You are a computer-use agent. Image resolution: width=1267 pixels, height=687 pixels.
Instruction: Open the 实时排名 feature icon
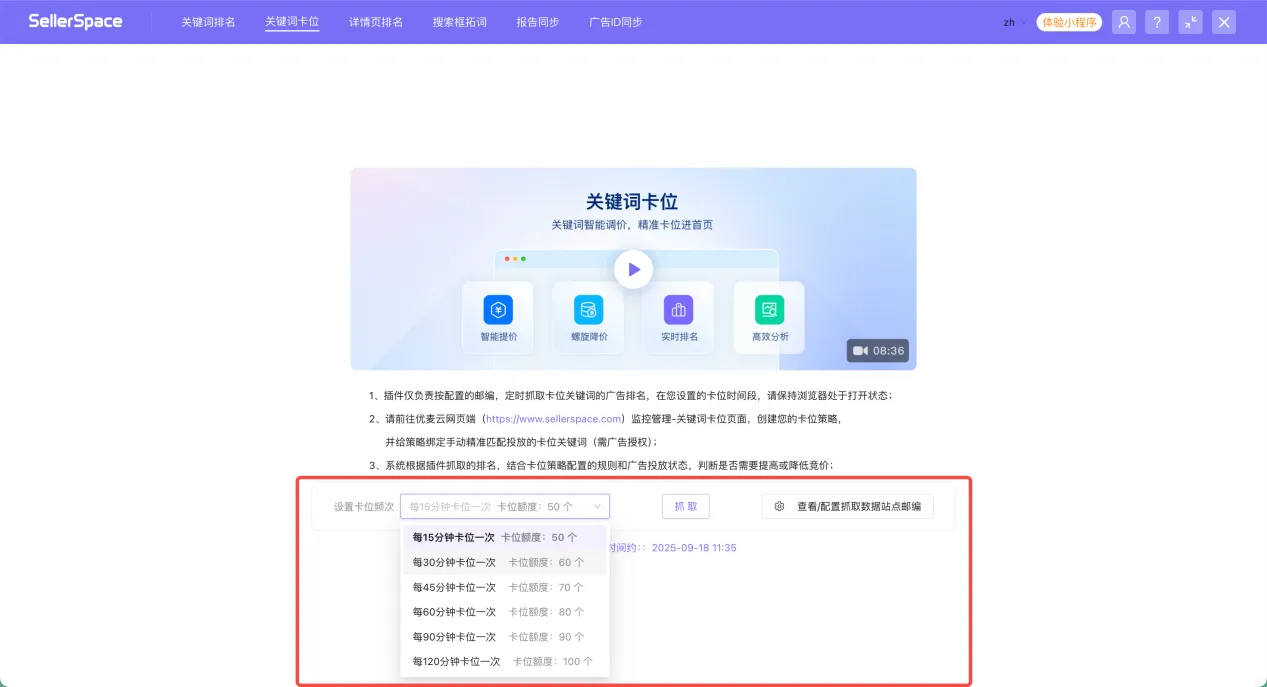[678, 310]
